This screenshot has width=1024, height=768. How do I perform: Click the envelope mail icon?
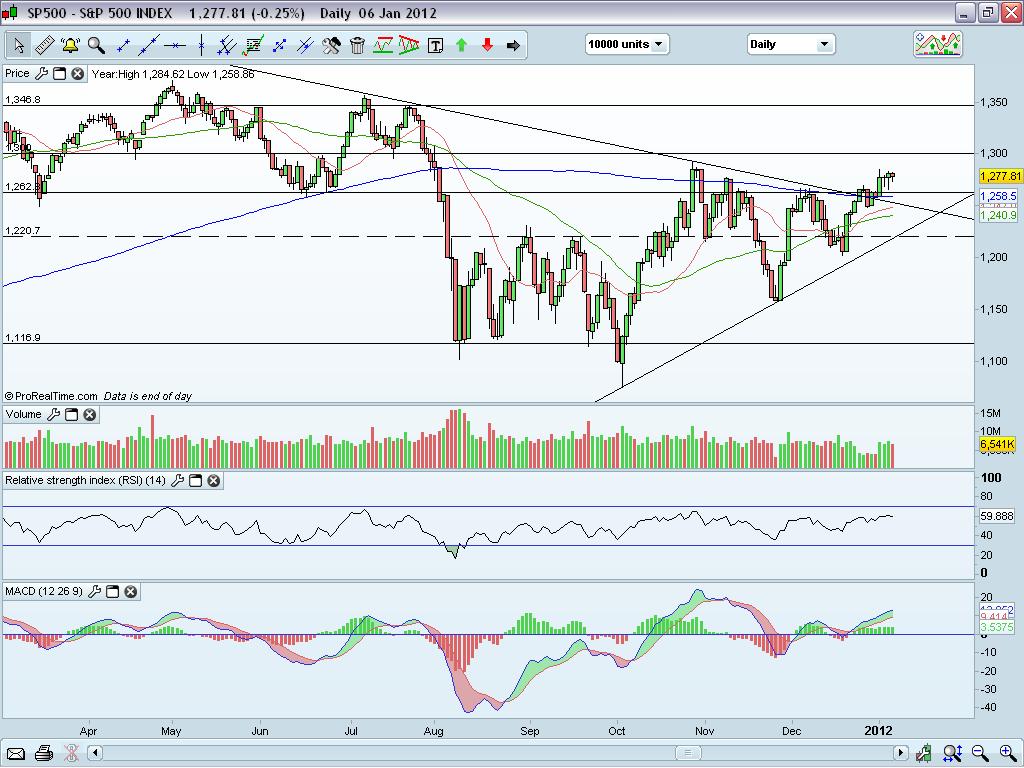pyautogui.click(x=16, y=754)
